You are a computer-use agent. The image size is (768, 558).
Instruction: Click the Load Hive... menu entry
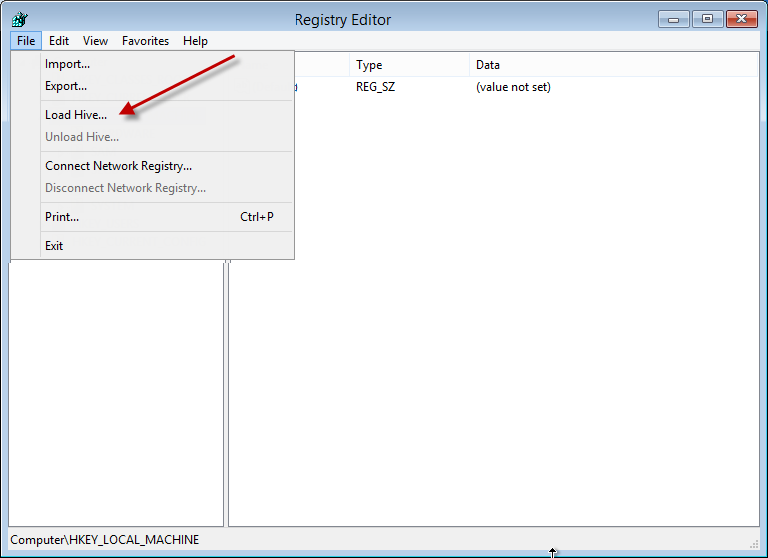(76, 115)
